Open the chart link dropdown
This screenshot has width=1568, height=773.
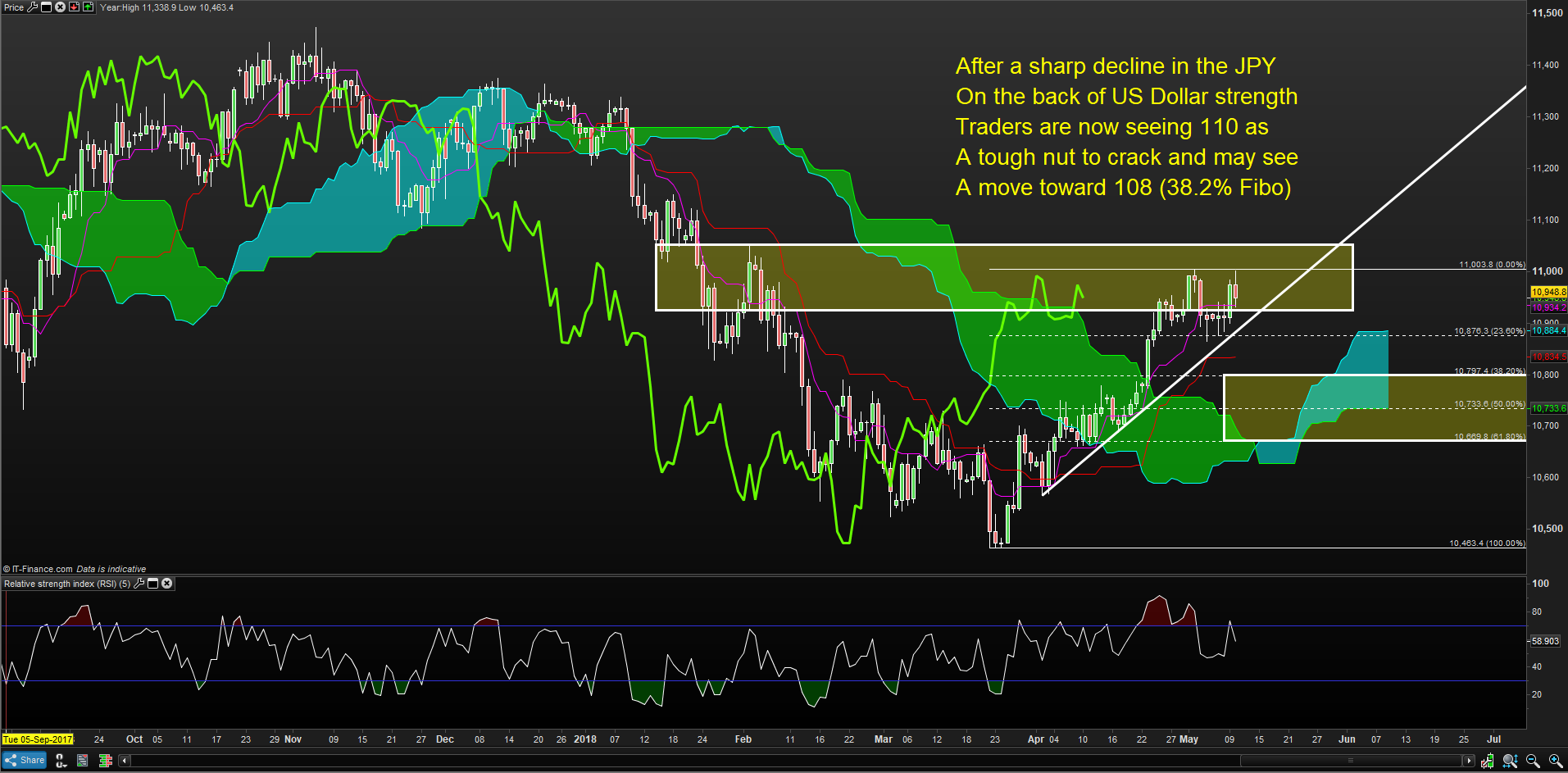(x=61, y=761)
